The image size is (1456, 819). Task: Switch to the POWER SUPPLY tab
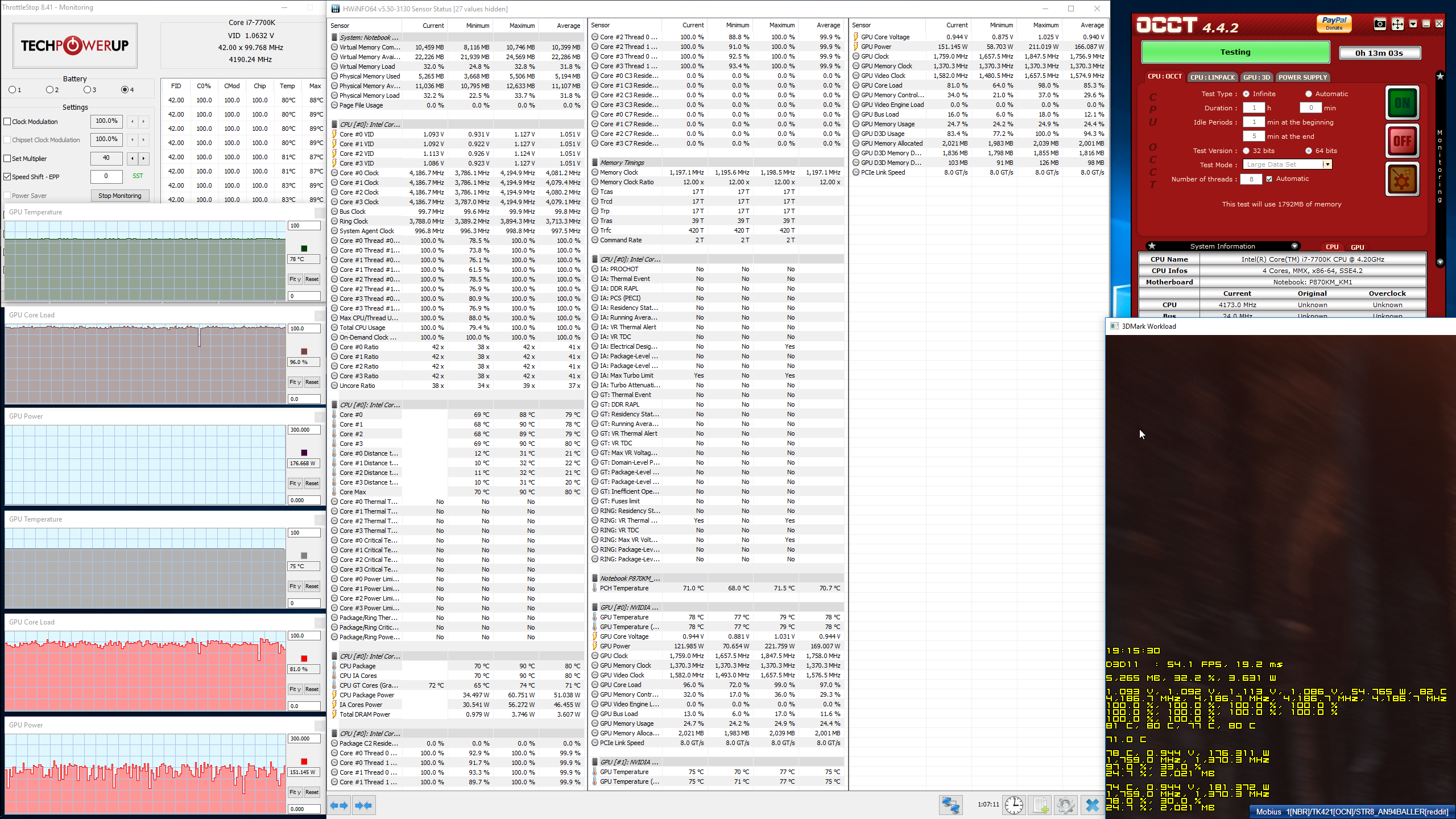1302,77
